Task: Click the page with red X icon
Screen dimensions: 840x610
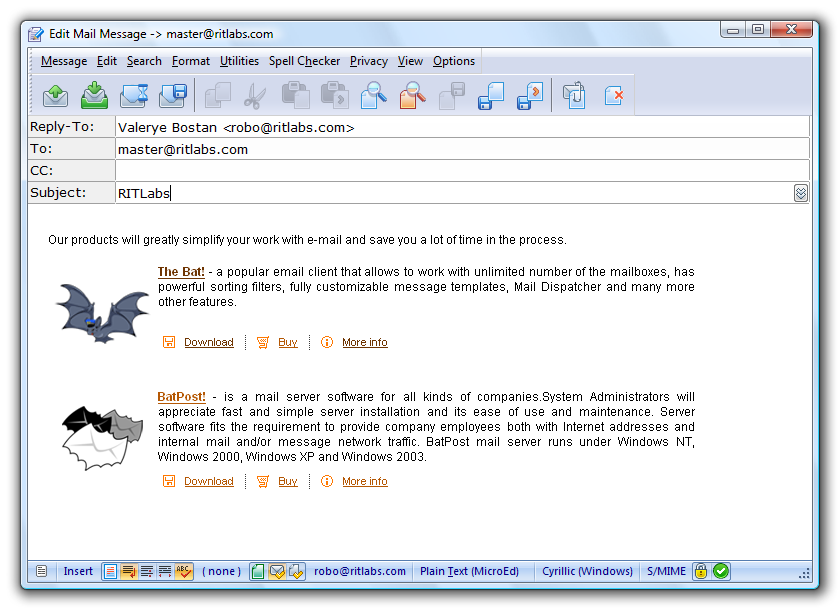Action: 613,96
